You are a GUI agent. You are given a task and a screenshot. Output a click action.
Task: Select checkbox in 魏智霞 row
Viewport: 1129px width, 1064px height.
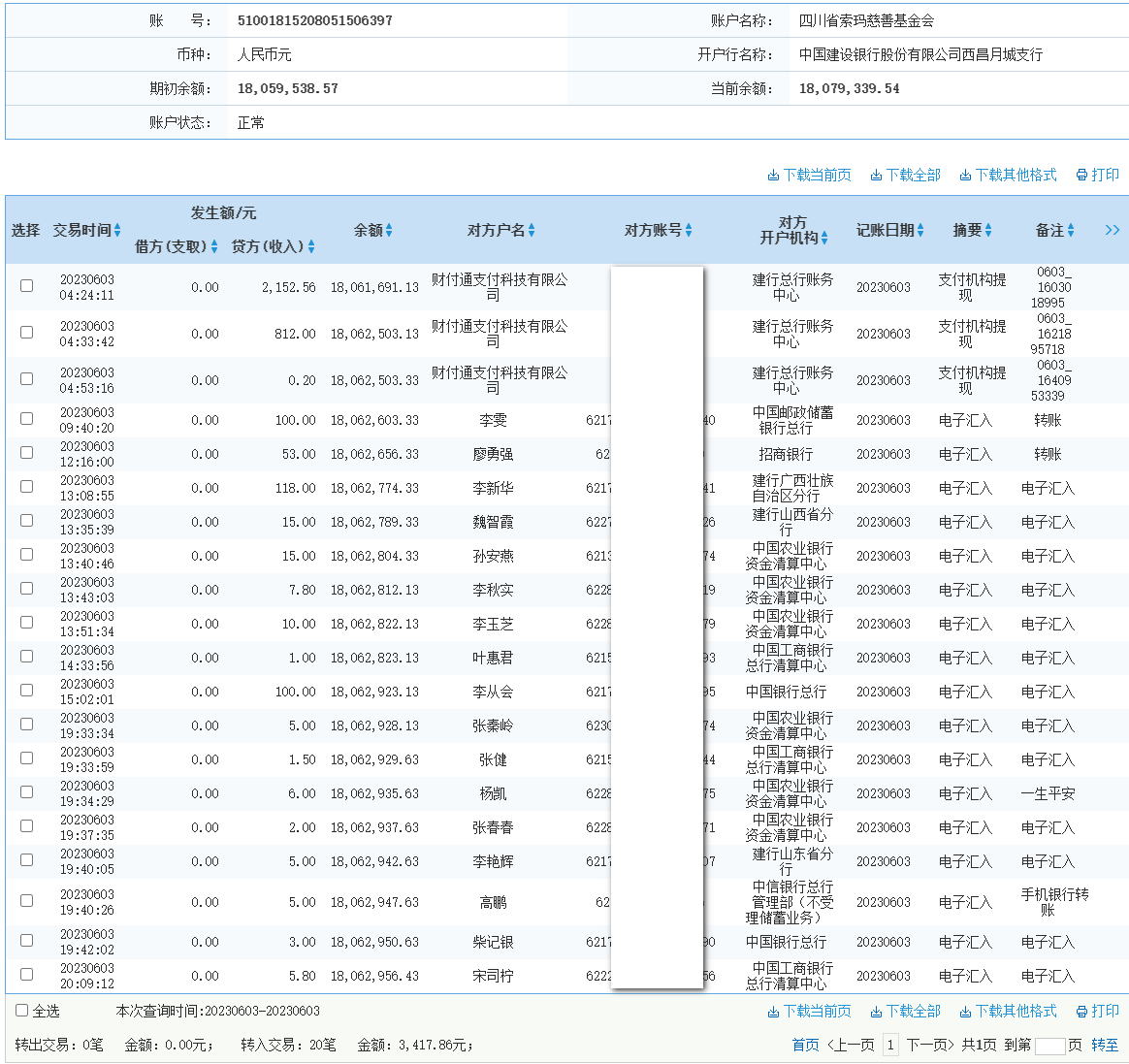(x=26, y=521)
